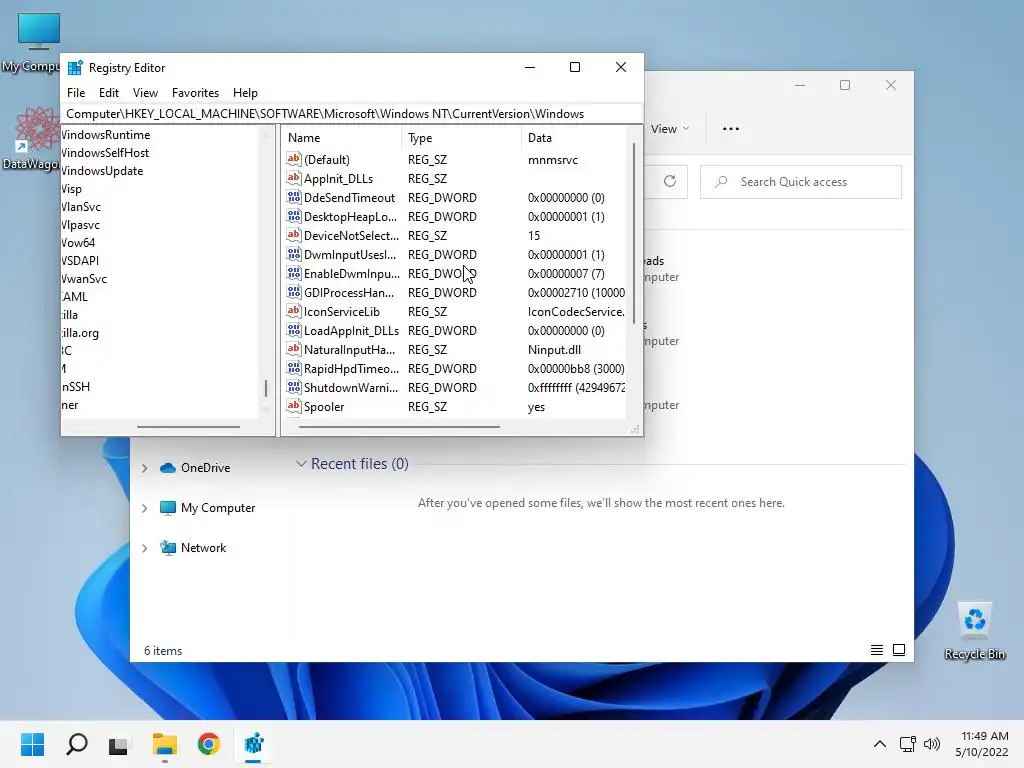Click the string icon of AppInit_DLLs
This screenshot has height=768, width=1024.
click(x=294, y=178)
